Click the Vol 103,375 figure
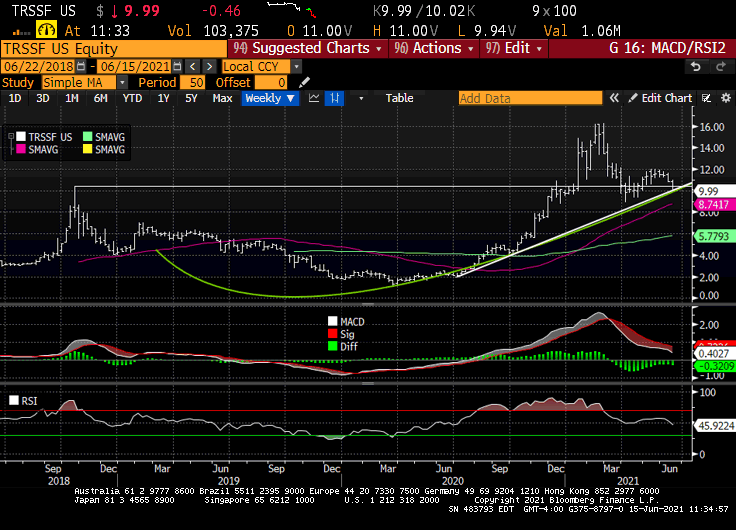The height and width of the screenshot is (530, 736). 213,31
